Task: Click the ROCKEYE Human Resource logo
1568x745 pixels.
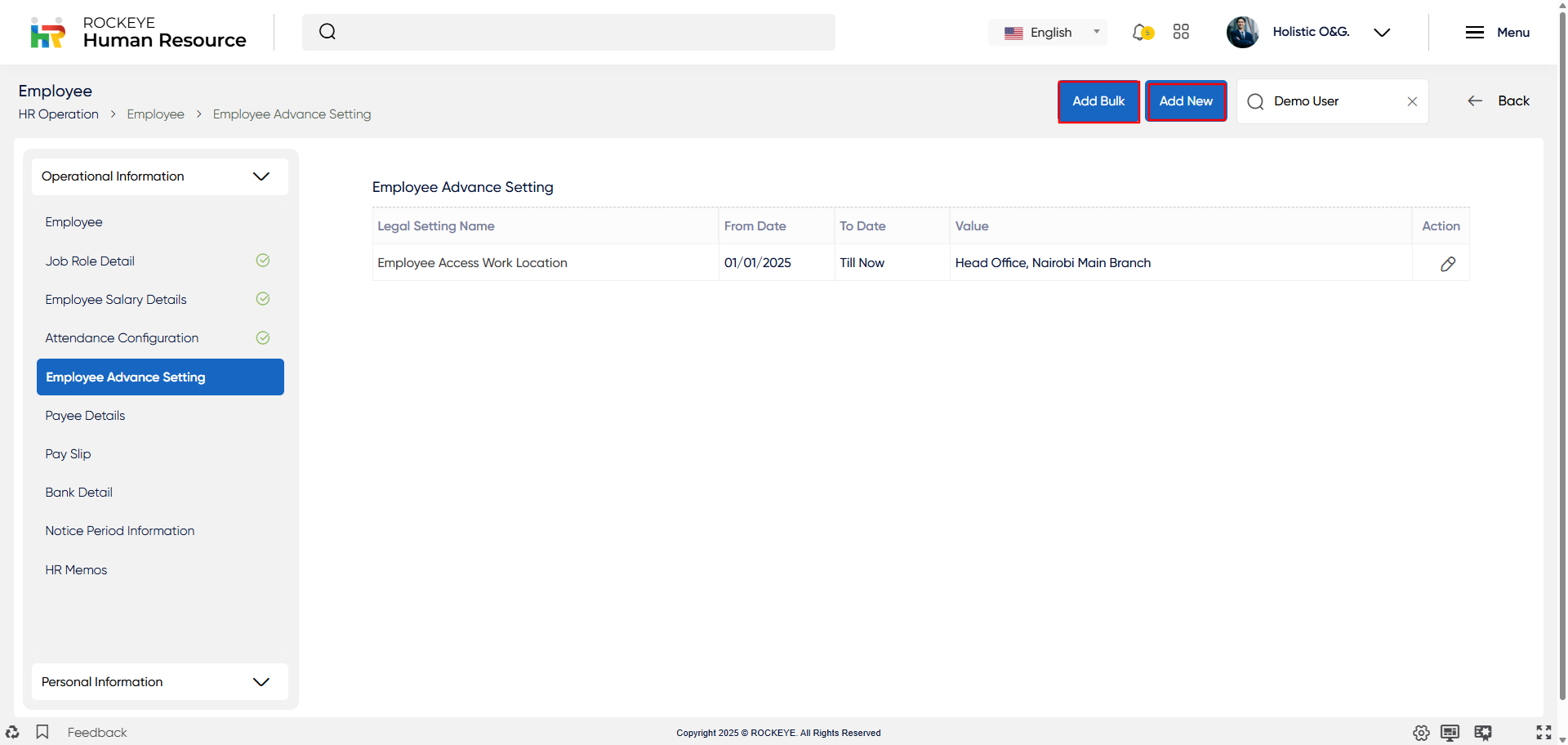Action: pyautogui.click(x=138, y=32)
